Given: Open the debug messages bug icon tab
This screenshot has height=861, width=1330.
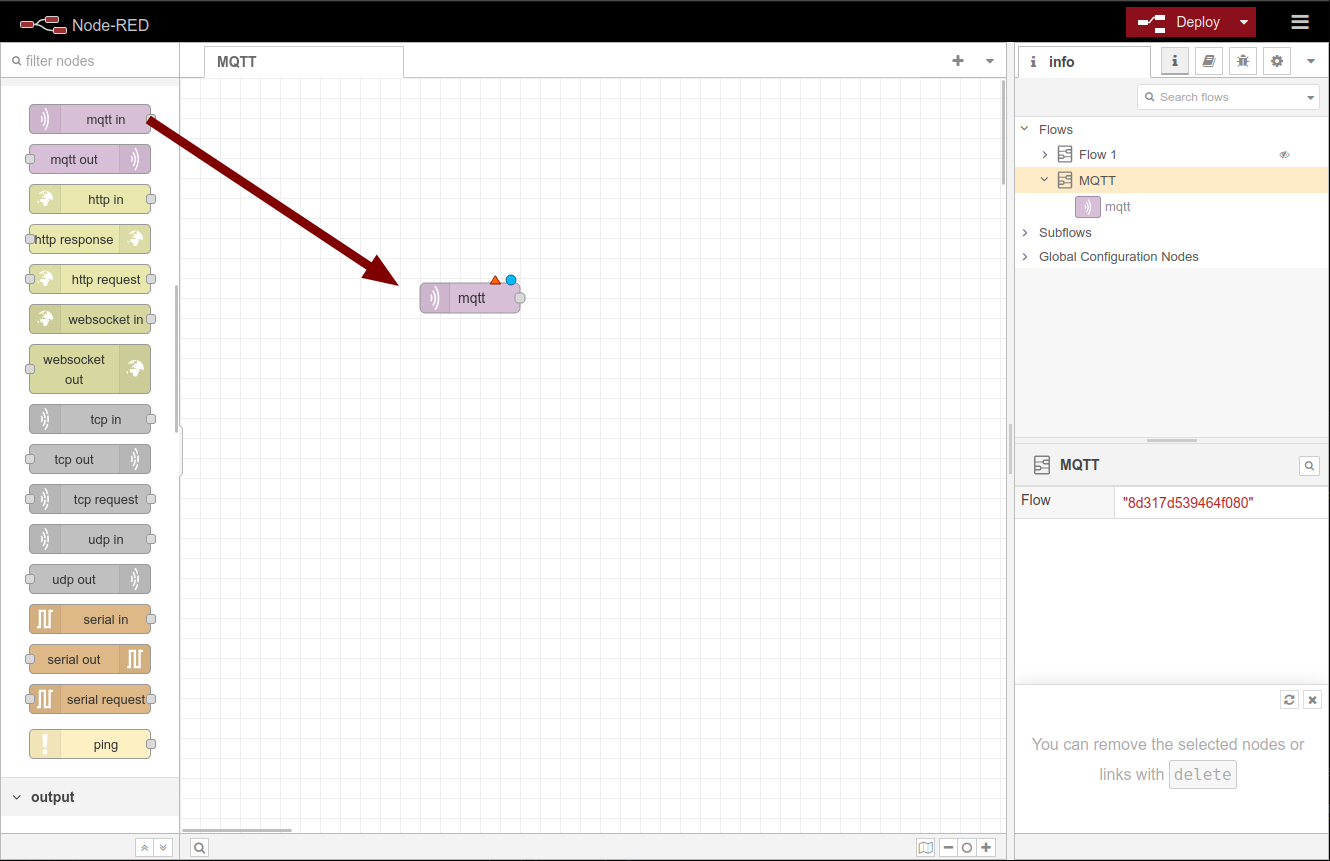Looking at the screenshot, I should click(1243, 61).
